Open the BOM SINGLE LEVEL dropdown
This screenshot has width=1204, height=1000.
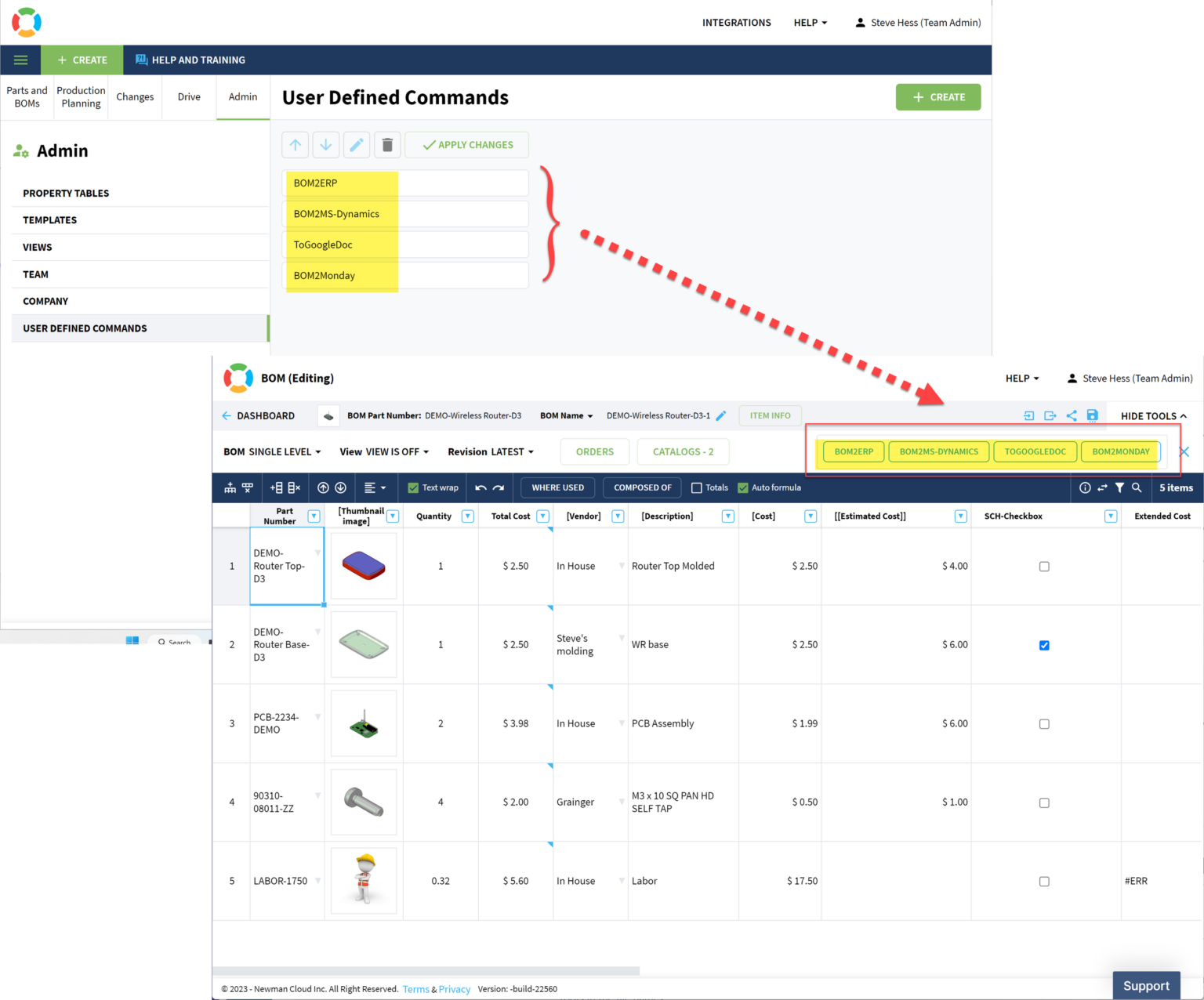point(272,452)
